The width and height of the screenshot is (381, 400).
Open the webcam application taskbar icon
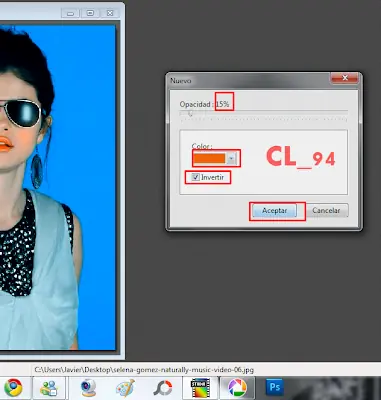[x=88, y=388]
